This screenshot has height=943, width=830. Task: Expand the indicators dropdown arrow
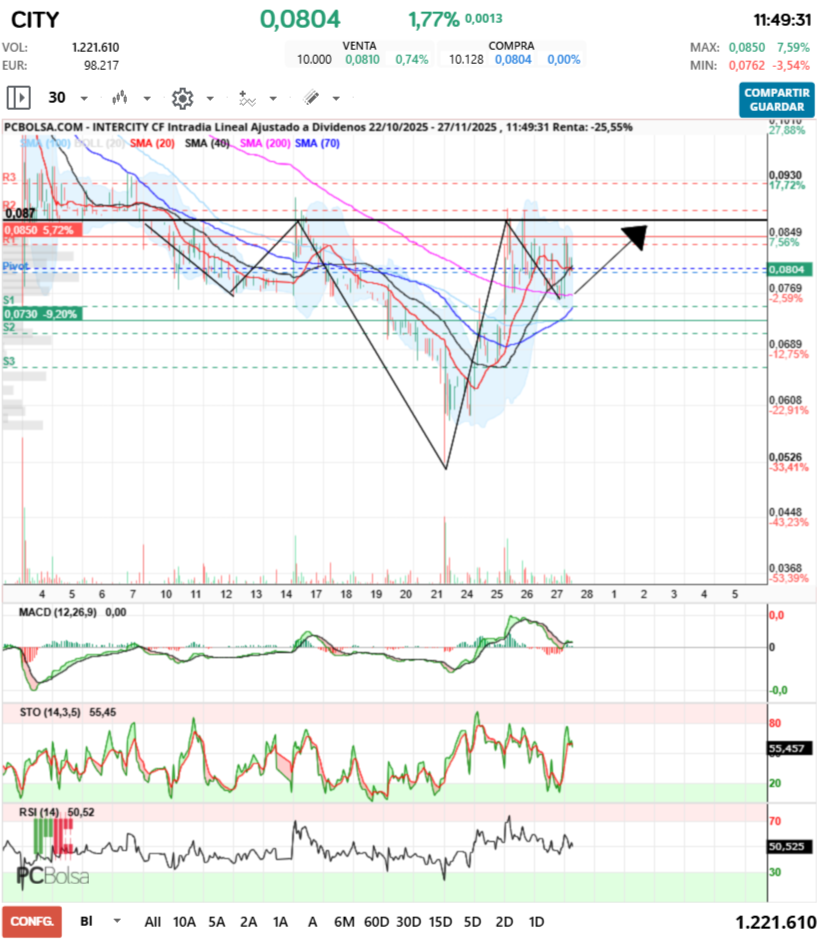pyautogui.click(x=273, y=99)
